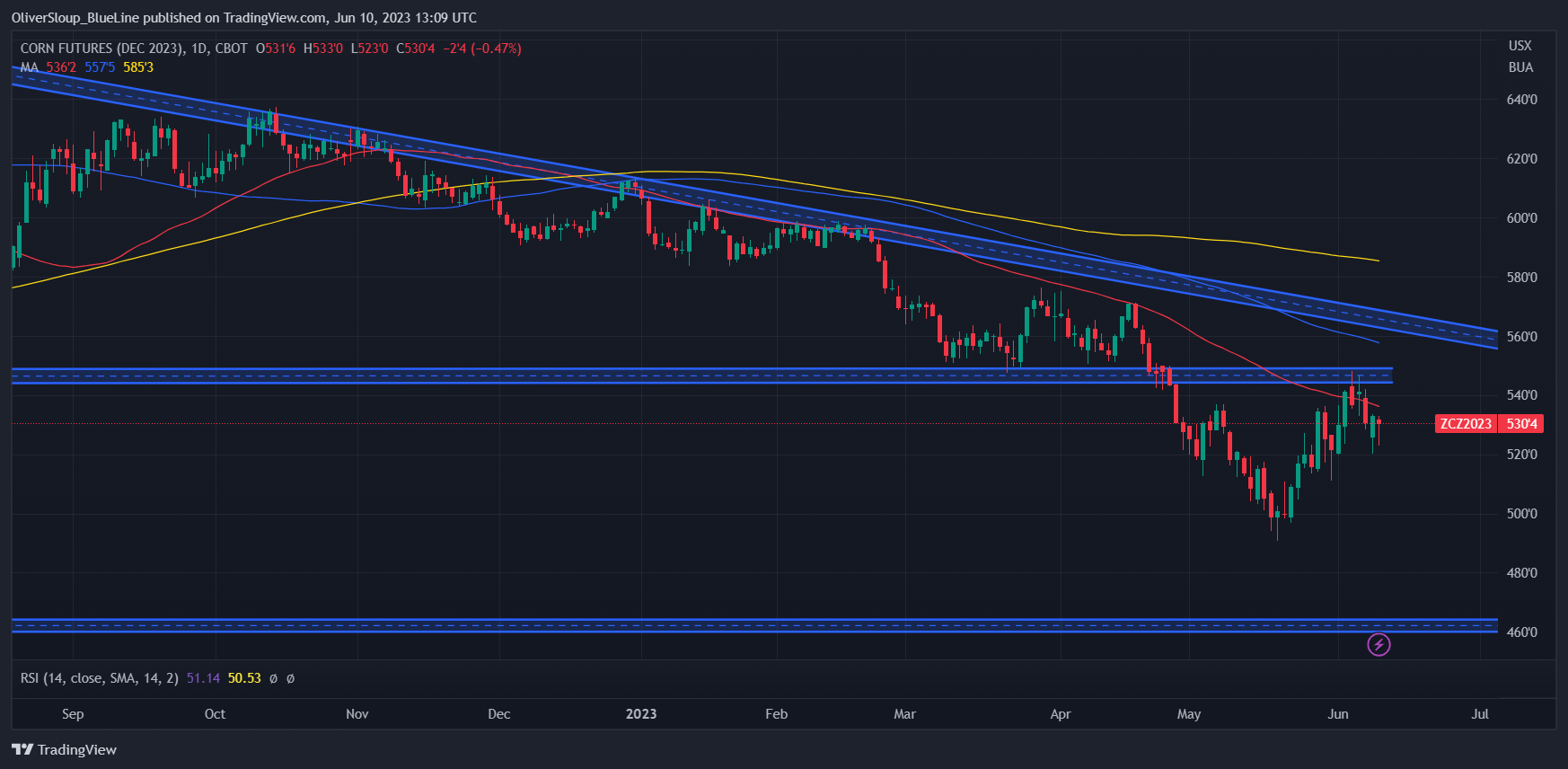Click the 520'0 price axis label
This screenshot has width=1568, height=769.
click(1521, 455)
